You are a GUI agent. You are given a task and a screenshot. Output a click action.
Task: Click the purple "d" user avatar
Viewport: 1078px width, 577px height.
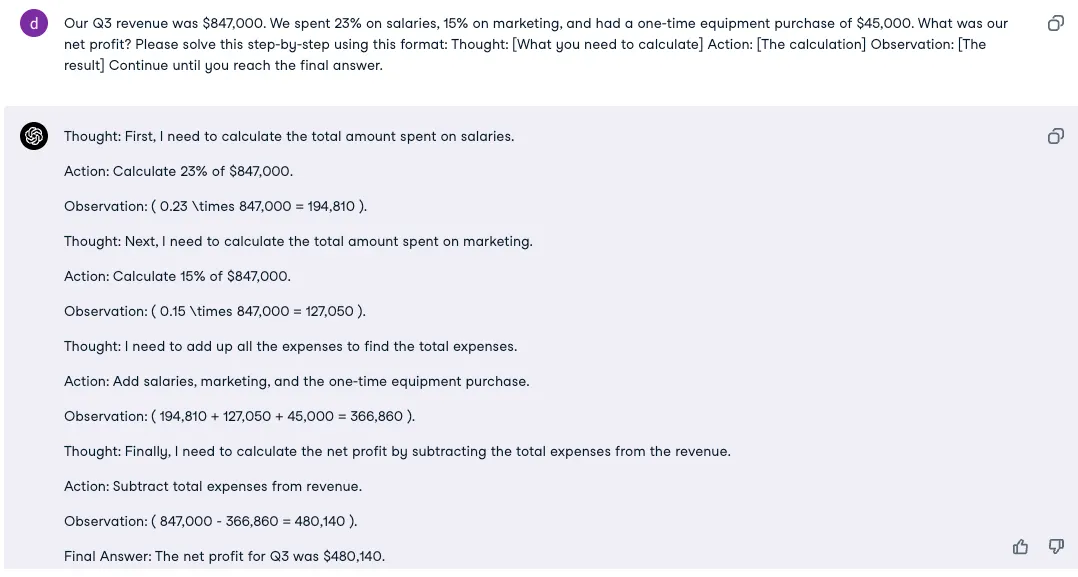34,23
